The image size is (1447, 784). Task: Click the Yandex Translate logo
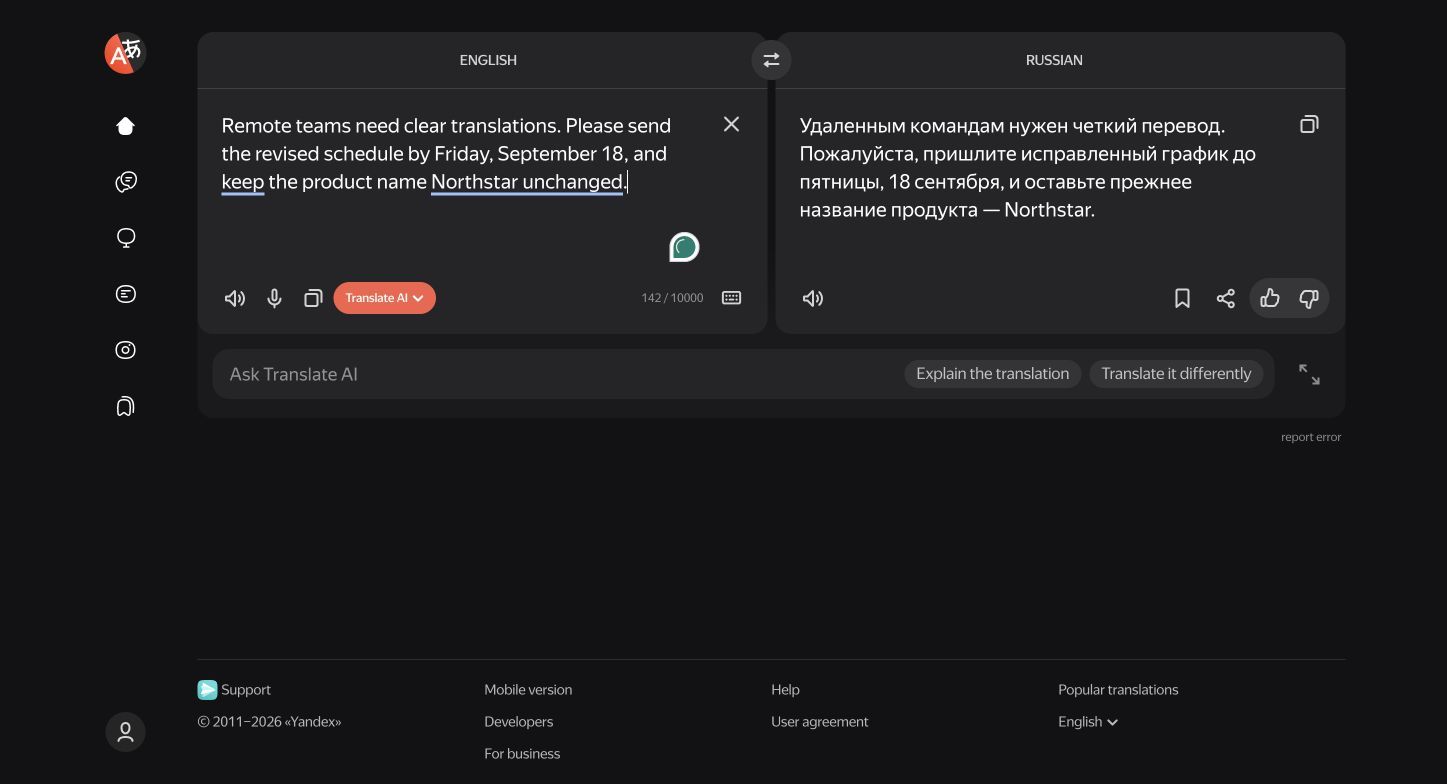pyautogui.click(x=125, y=53)
